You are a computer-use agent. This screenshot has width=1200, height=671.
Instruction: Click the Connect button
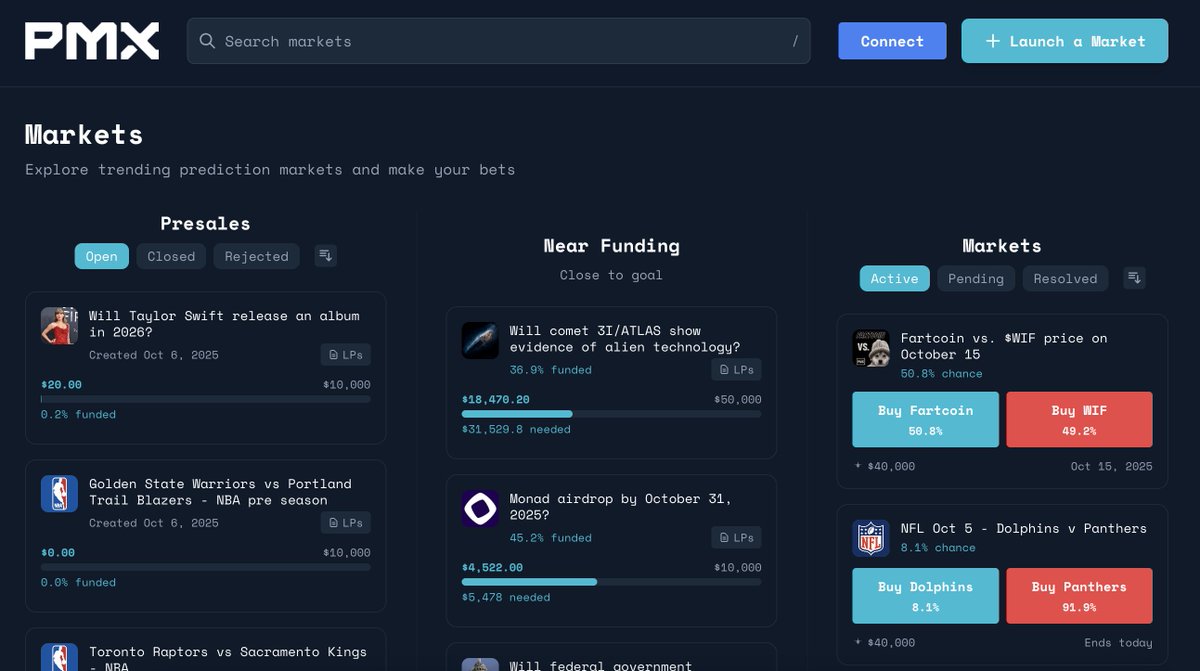(x=892, y=41)
